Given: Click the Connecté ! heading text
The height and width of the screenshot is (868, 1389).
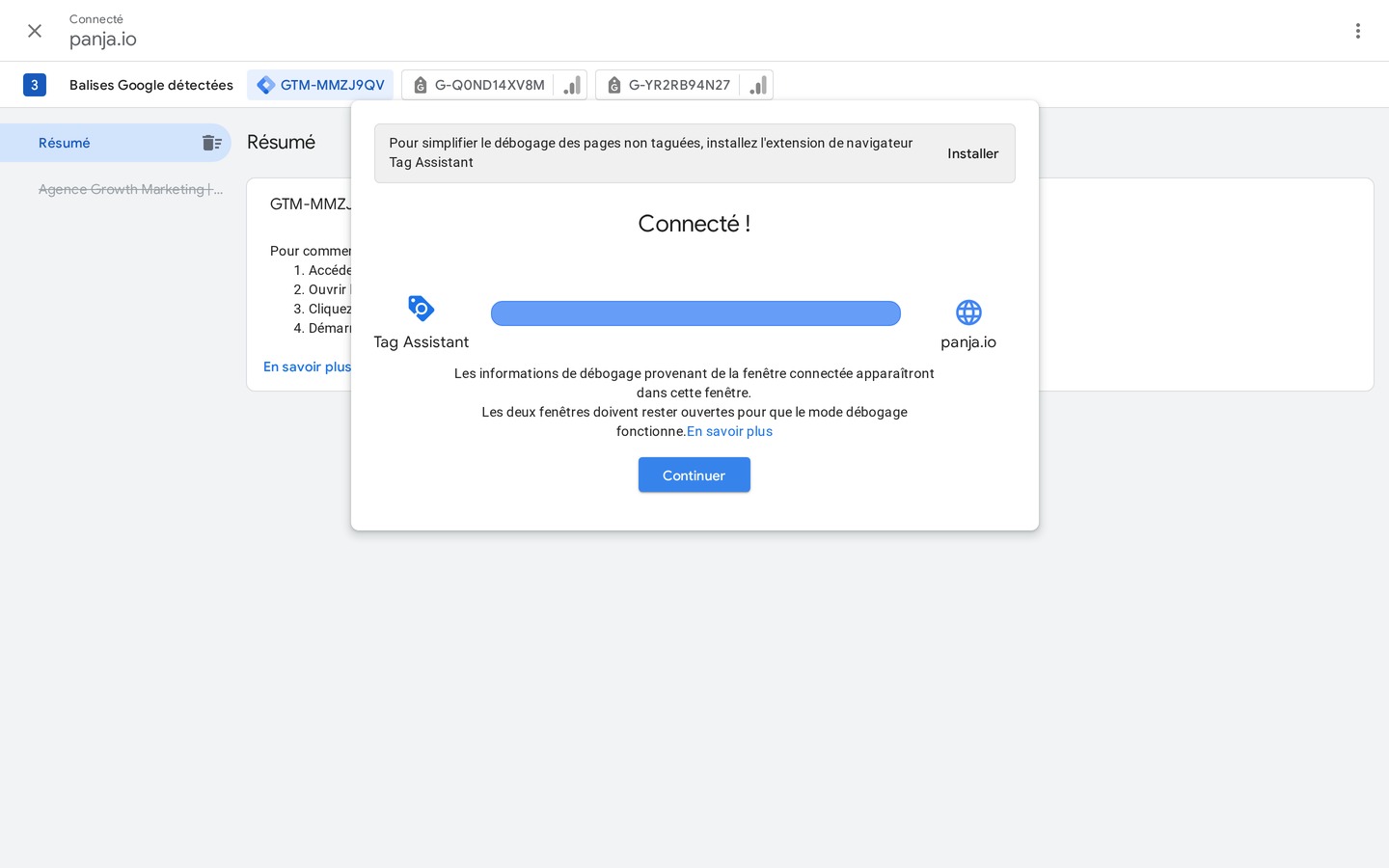Looking at the screenshot, I should pyautogui.click(x=694, y=224).
